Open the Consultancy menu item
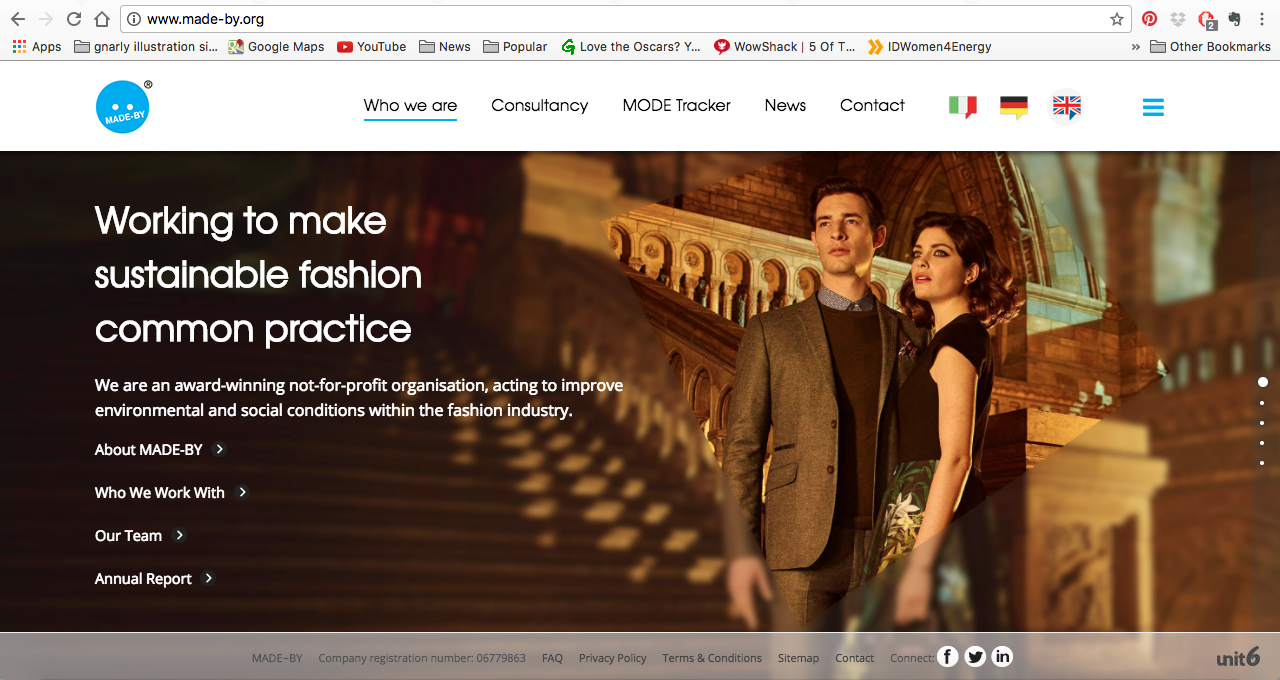Image resolution: width=1280 pixels, height=680 pixels. (539, 105)
